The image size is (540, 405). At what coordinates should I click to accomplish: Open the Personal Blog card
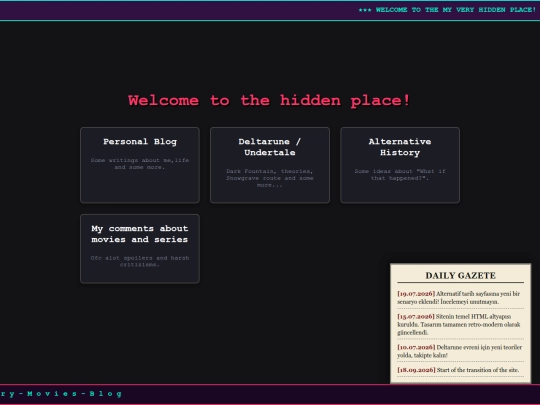click(x=140, y=165)
